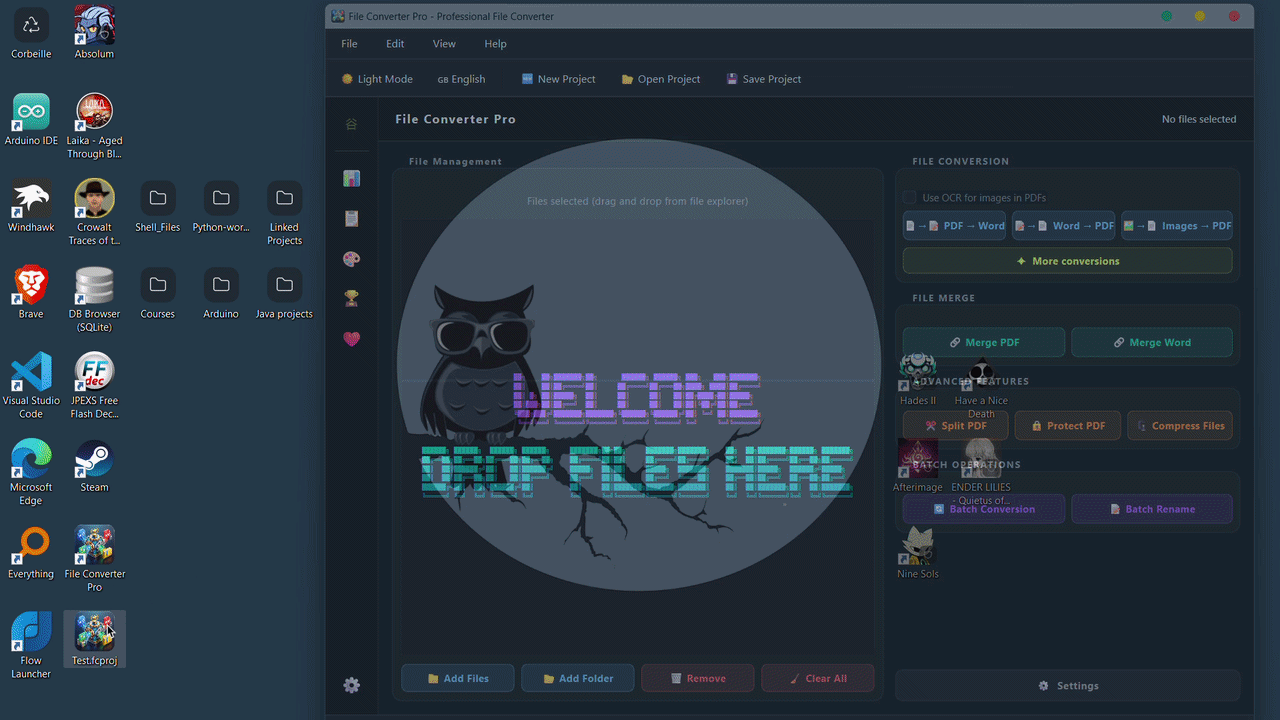
Task: Expand More conversions options
Action: [x=1067, y=261]
